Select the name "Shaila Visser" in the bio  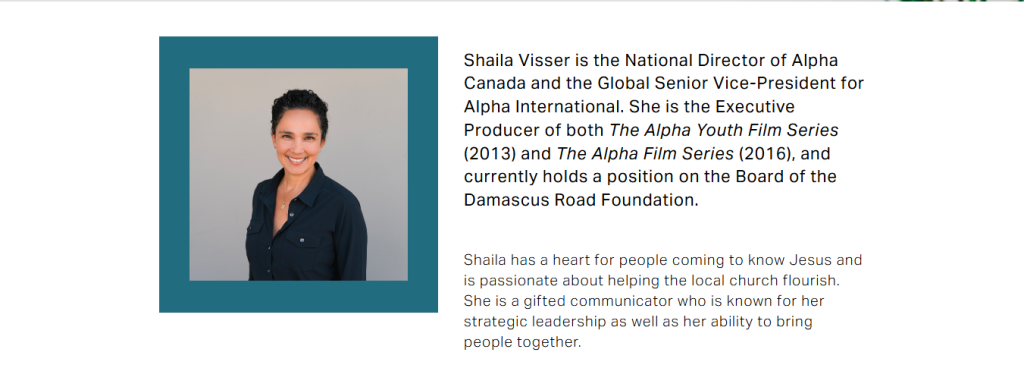517,61
